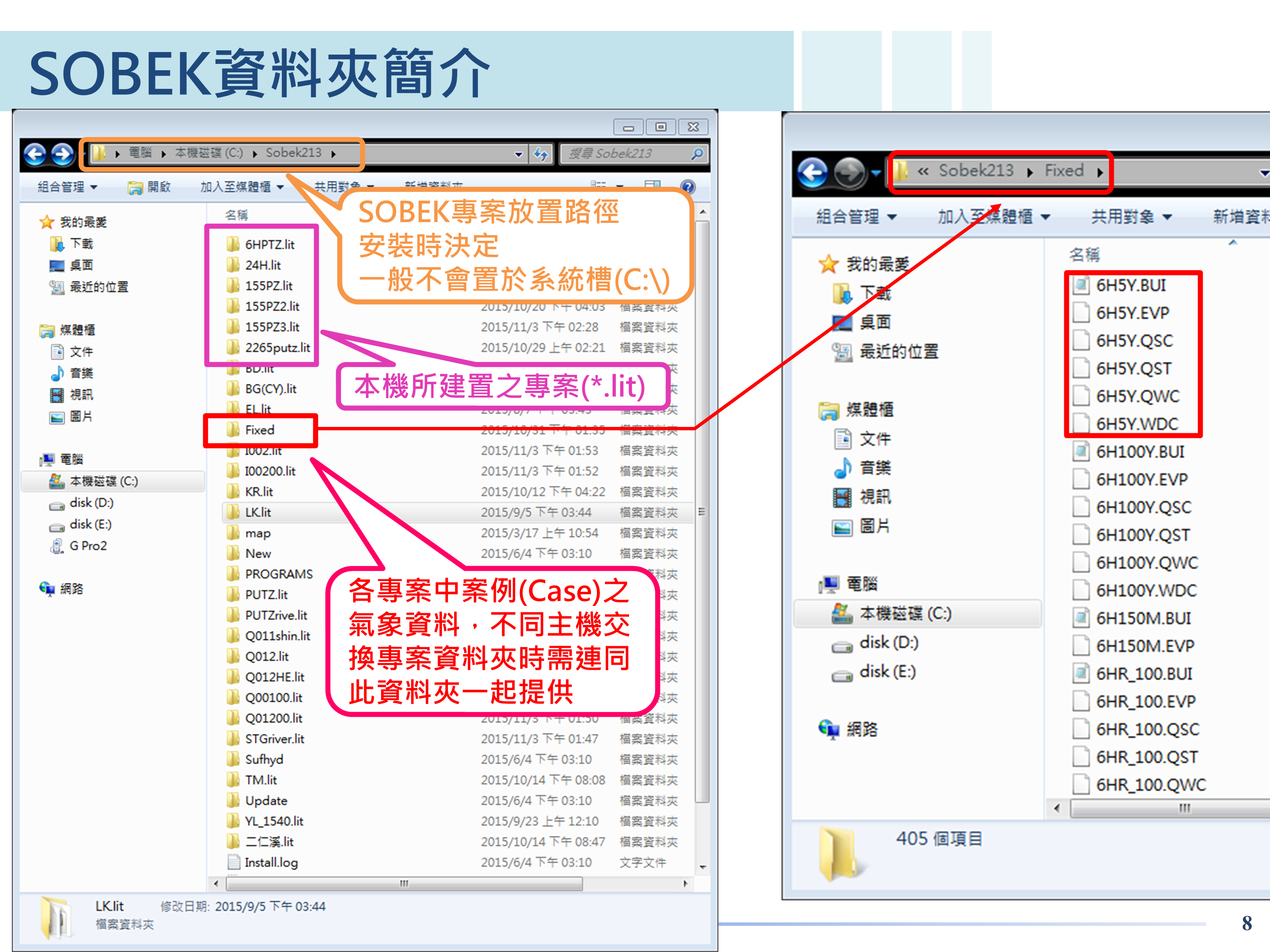Click the vertical scrollbar down arrow in the Sobek213 window
The height and width of the screenshot is (952, 1270).
point(702,867)
